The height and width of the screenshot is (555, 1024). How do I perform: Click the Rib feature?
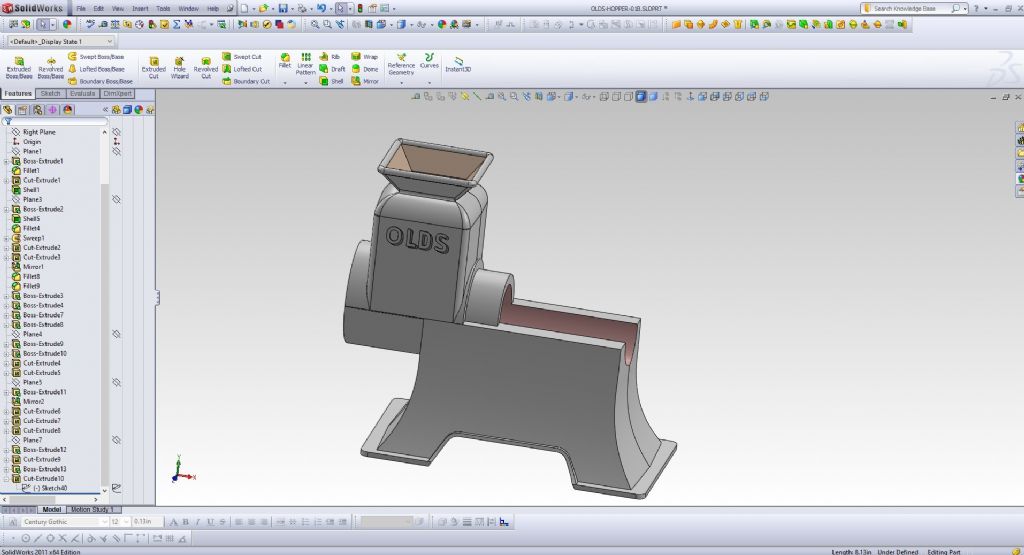click(x=330, y=57)
